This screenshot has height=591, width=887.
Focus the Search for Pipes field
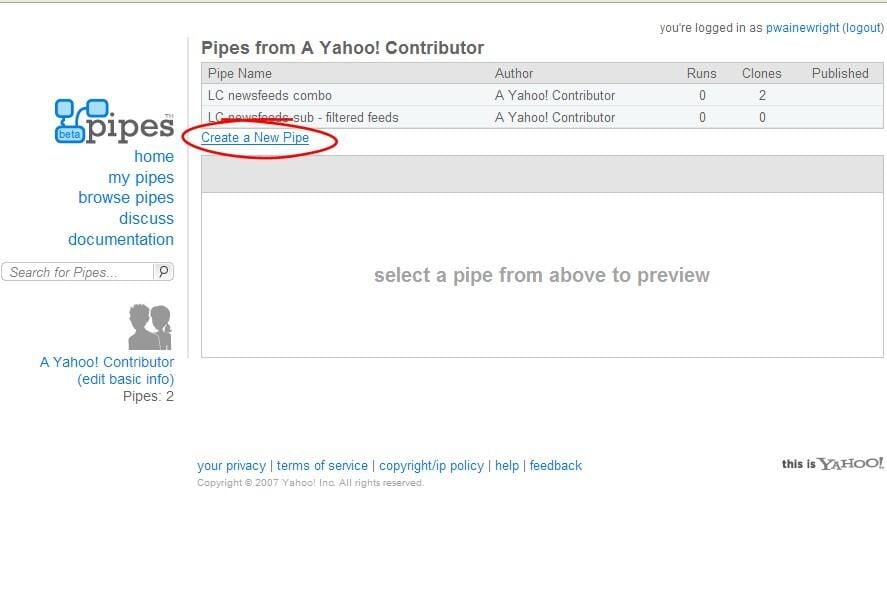[78, 272]
